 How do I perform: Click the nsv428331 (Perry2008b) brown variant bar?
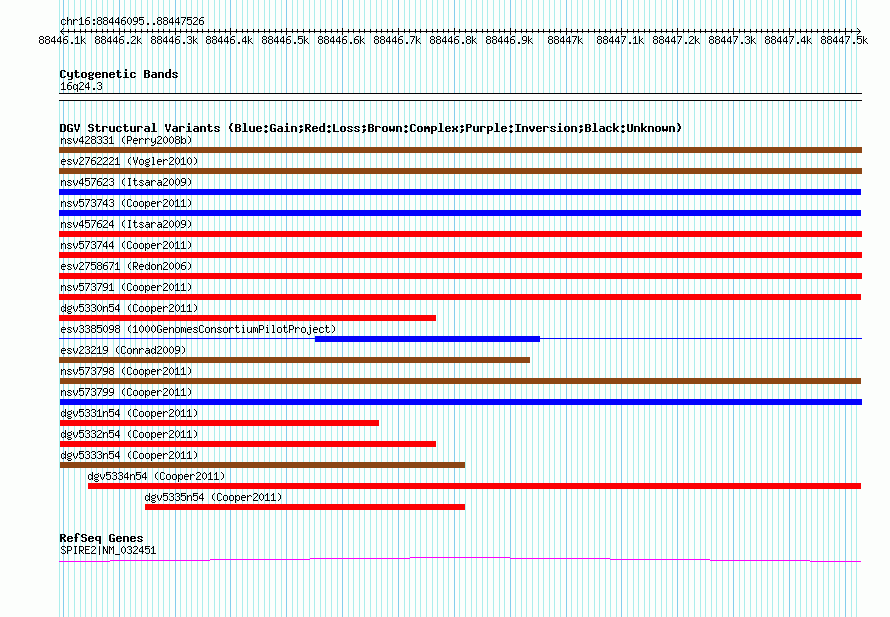[460, 150]
